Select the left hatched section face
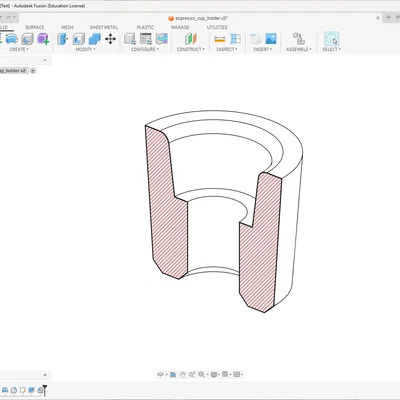This screenshot has width=400, height=400. coord(167,213)
